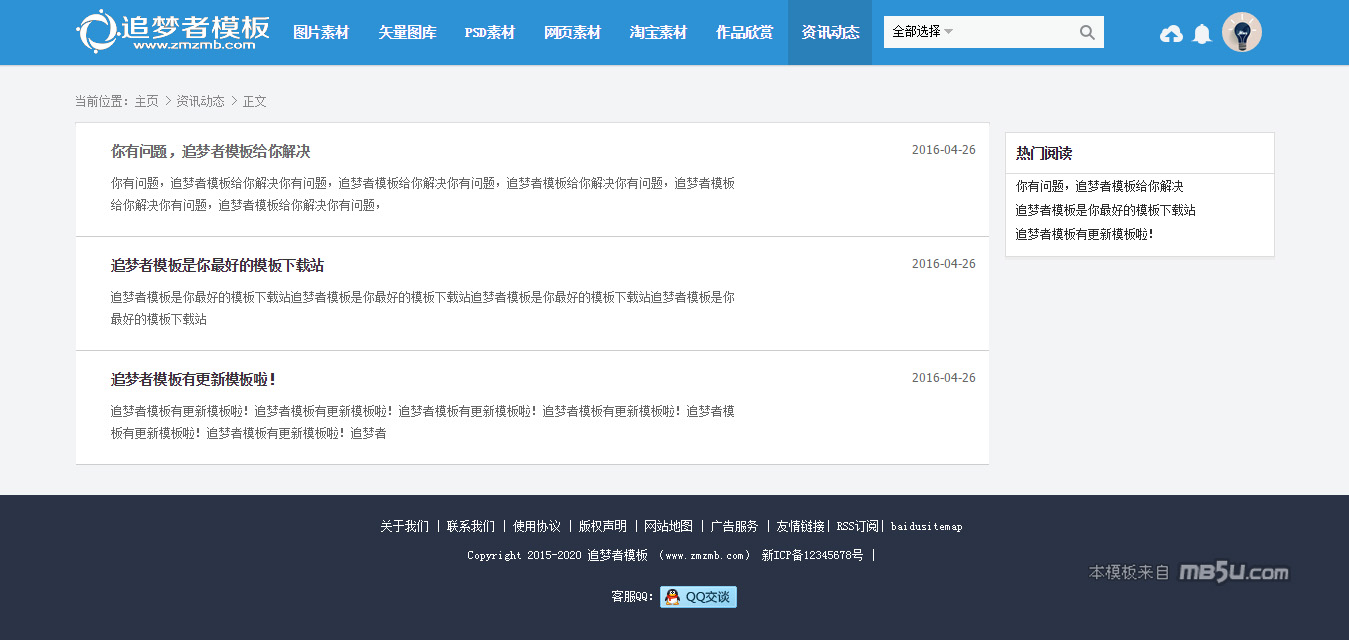This screenshot has width=1349, height=640.
Task: Expand the 全部选择 search category dropdown
Action: tap(922, 32)
